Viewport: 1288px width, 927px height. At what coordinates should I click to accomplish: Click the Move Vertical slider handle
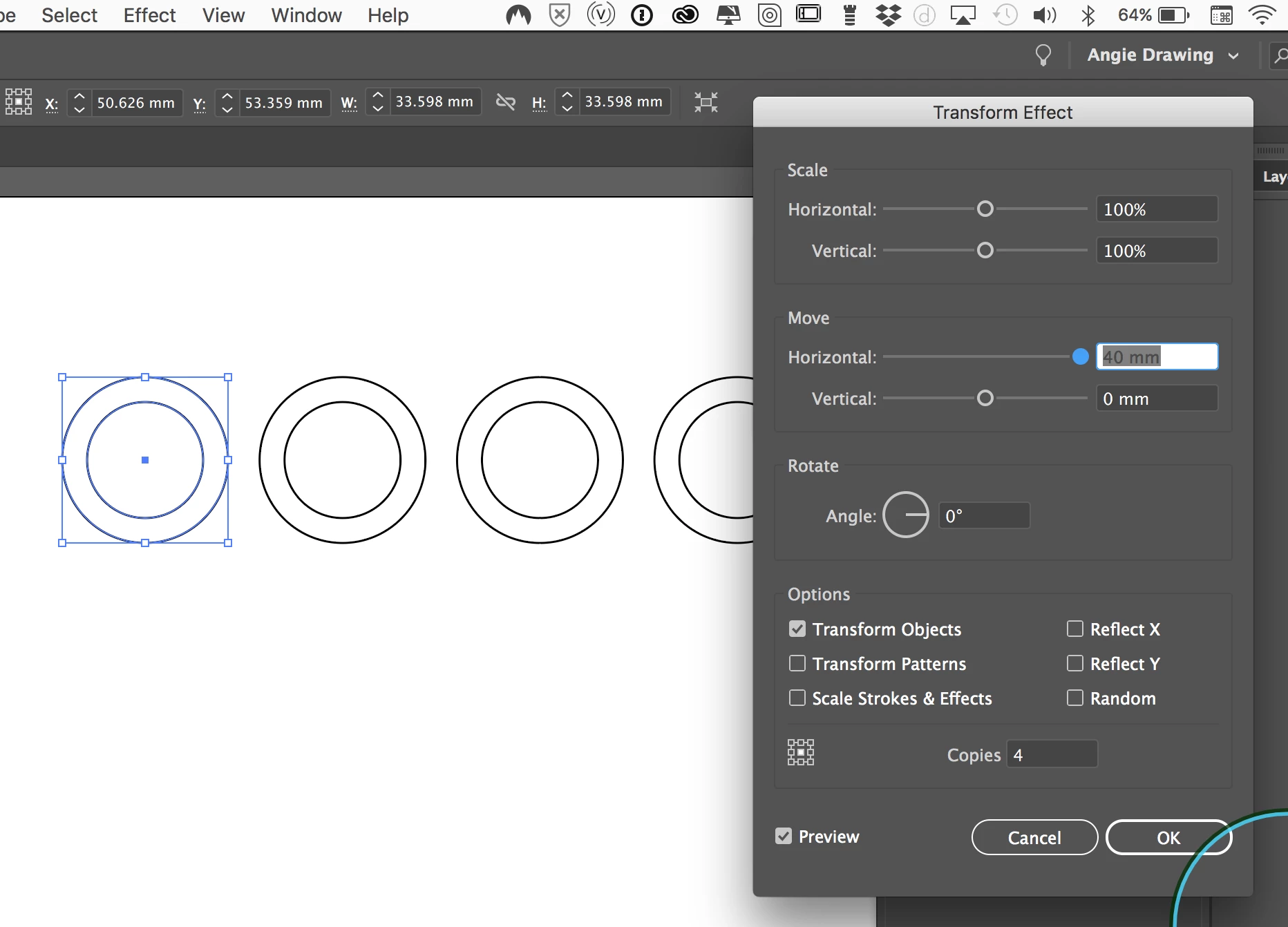[985, 398]
